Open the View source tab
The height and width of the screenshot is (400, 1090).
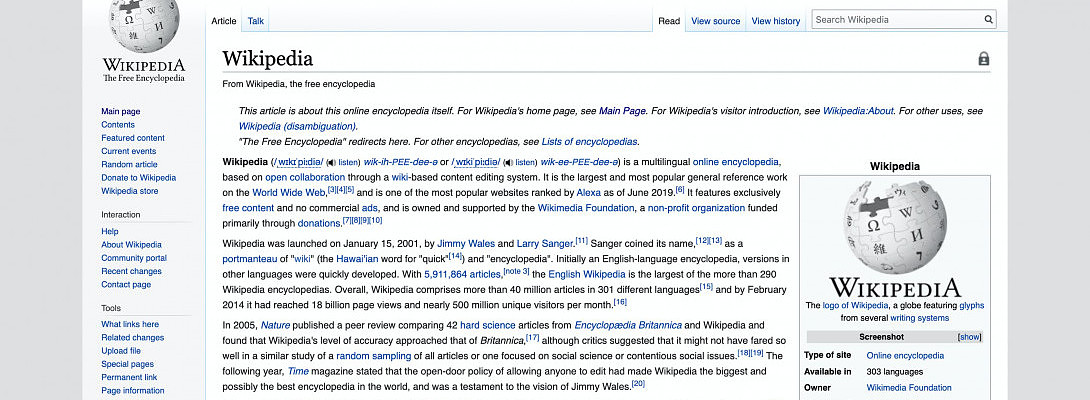point(715,21)
